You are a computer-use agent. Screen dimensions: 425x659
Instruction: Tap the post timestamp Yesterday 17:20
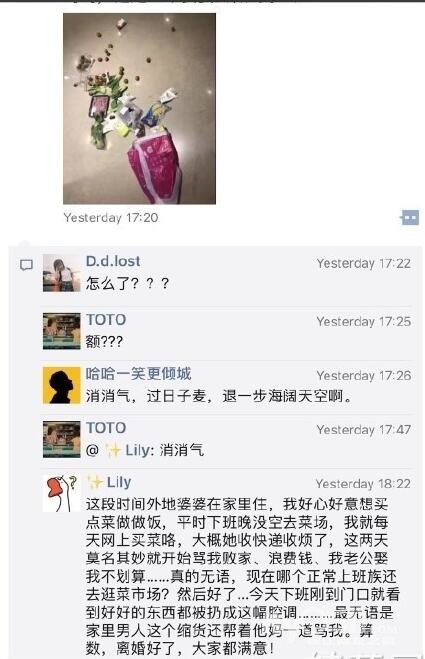111,218
